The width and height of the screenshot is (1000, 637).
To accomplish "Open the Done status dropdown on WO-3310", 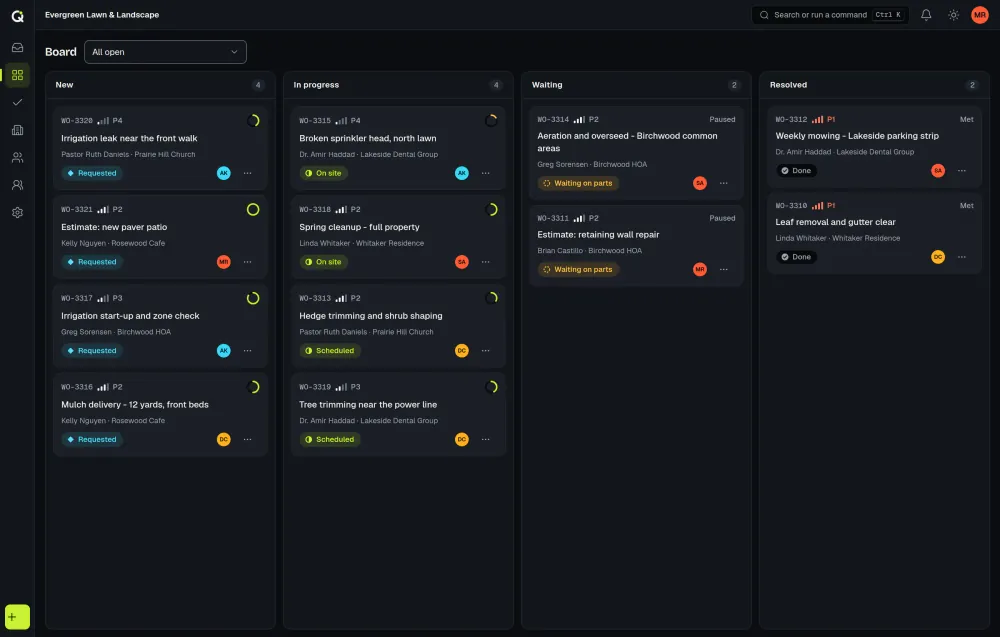I will point(797,257).
